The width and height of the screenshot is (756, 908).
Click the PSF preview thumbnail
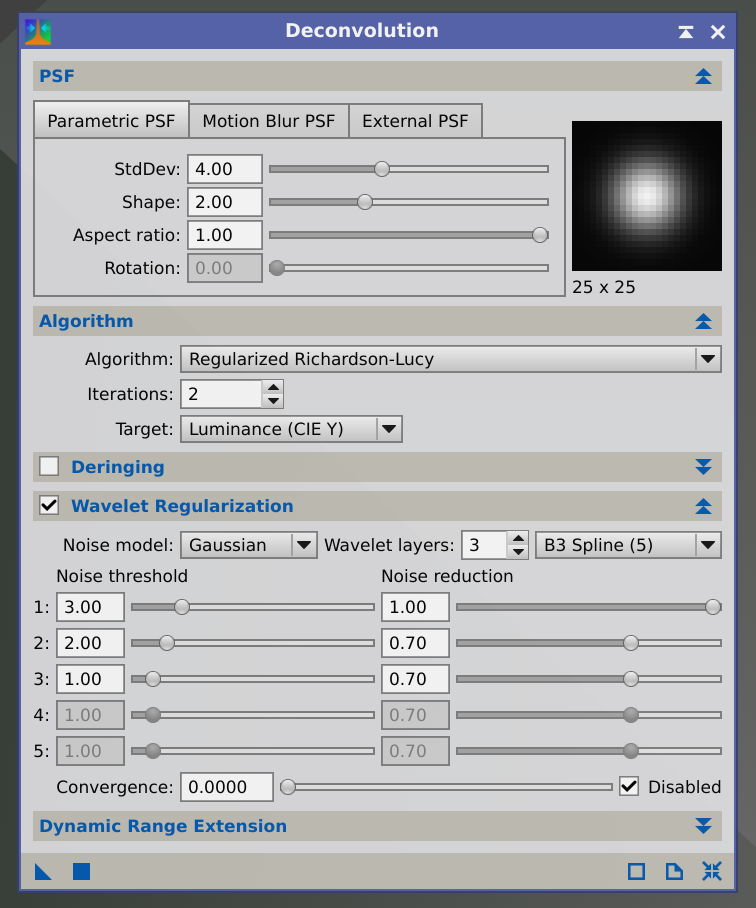click(647, 196)
